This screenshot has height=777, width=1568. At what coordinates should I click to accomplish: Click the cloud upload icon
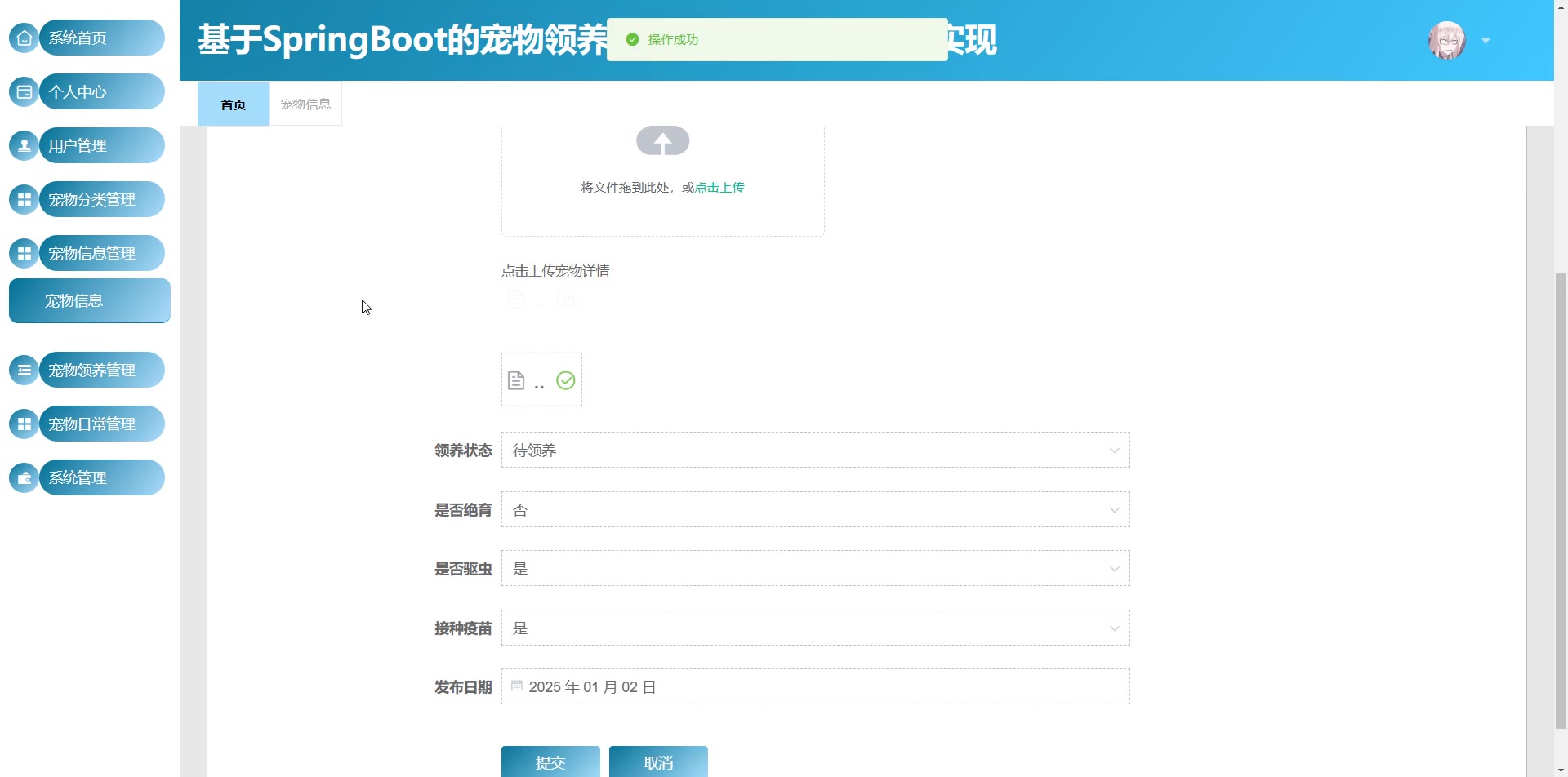click(x=662, y=141)
